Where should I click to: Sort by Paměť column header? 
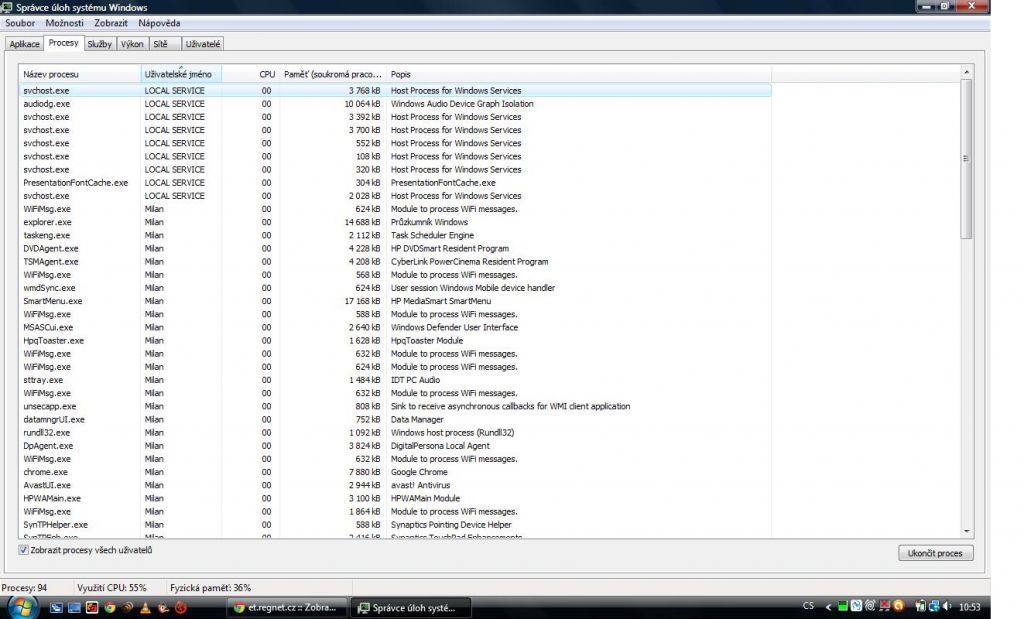tap(332, 74)
